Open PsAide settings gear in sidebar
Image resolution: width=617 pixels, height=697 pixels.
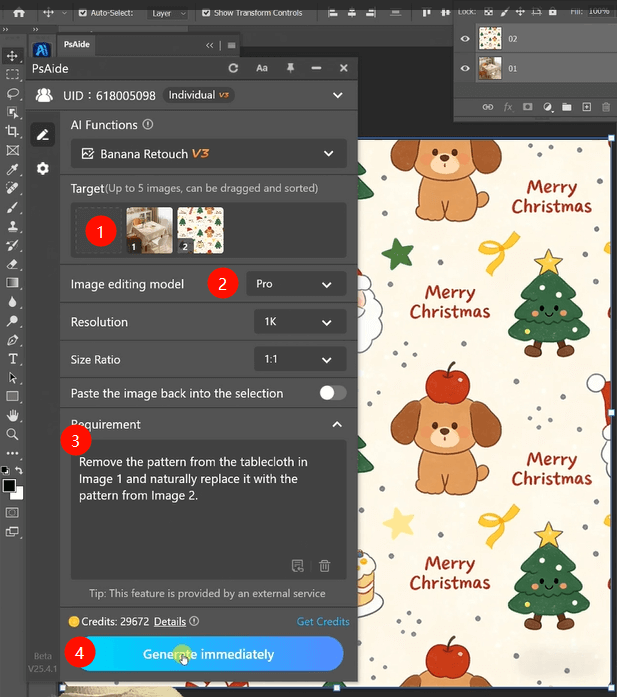42,169
